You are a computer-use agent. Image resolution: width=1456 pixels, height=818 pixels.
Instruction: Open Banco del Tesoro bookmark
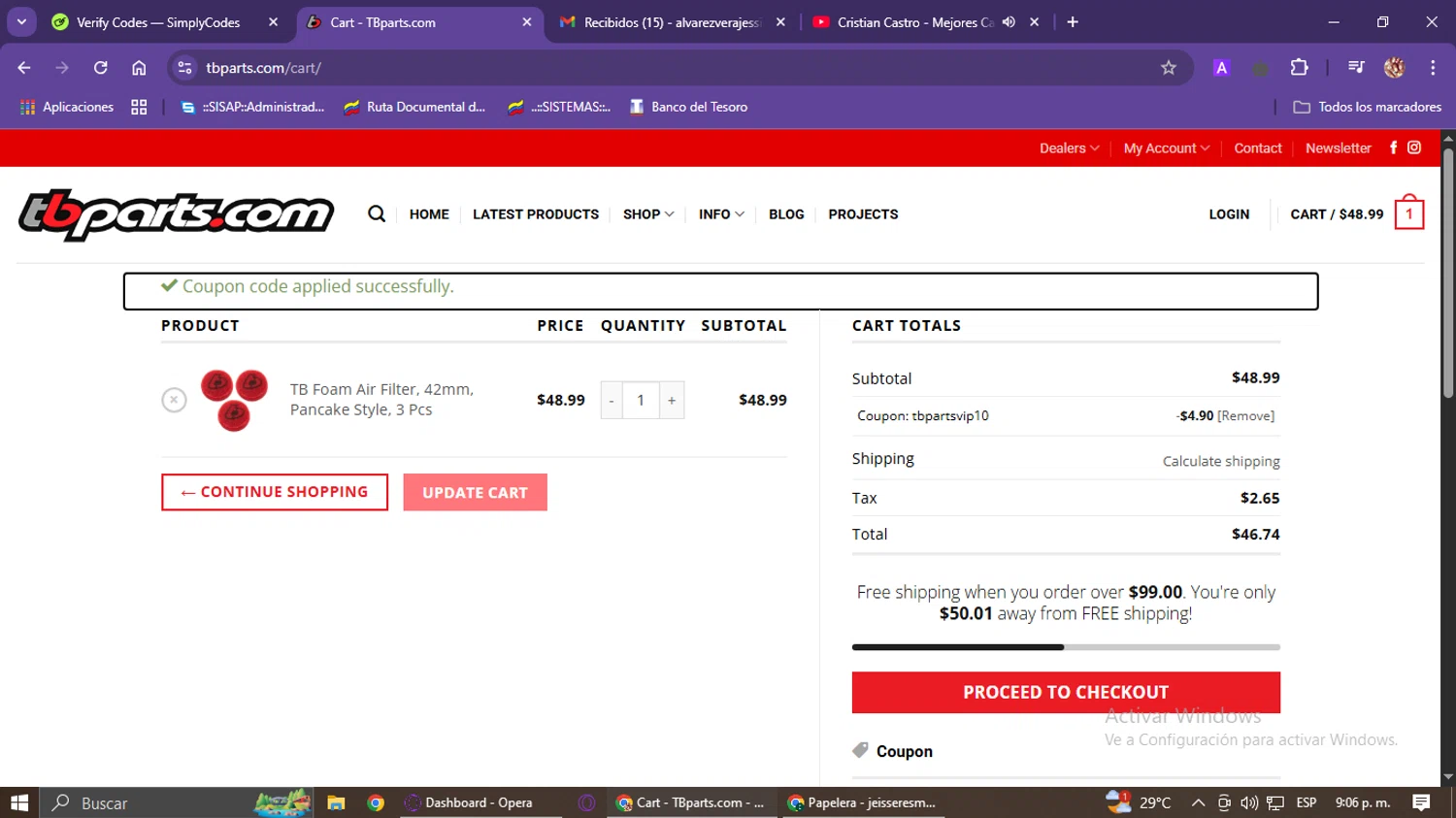(688, 107)
